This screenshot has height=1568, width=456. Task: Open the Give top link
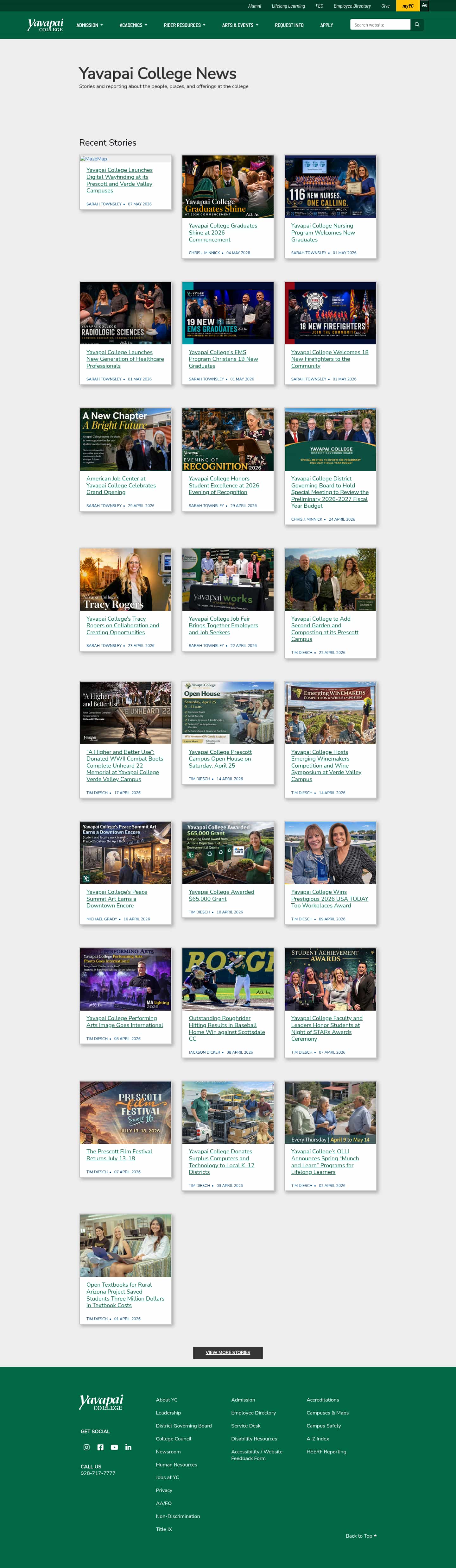[x=385, y=6]
